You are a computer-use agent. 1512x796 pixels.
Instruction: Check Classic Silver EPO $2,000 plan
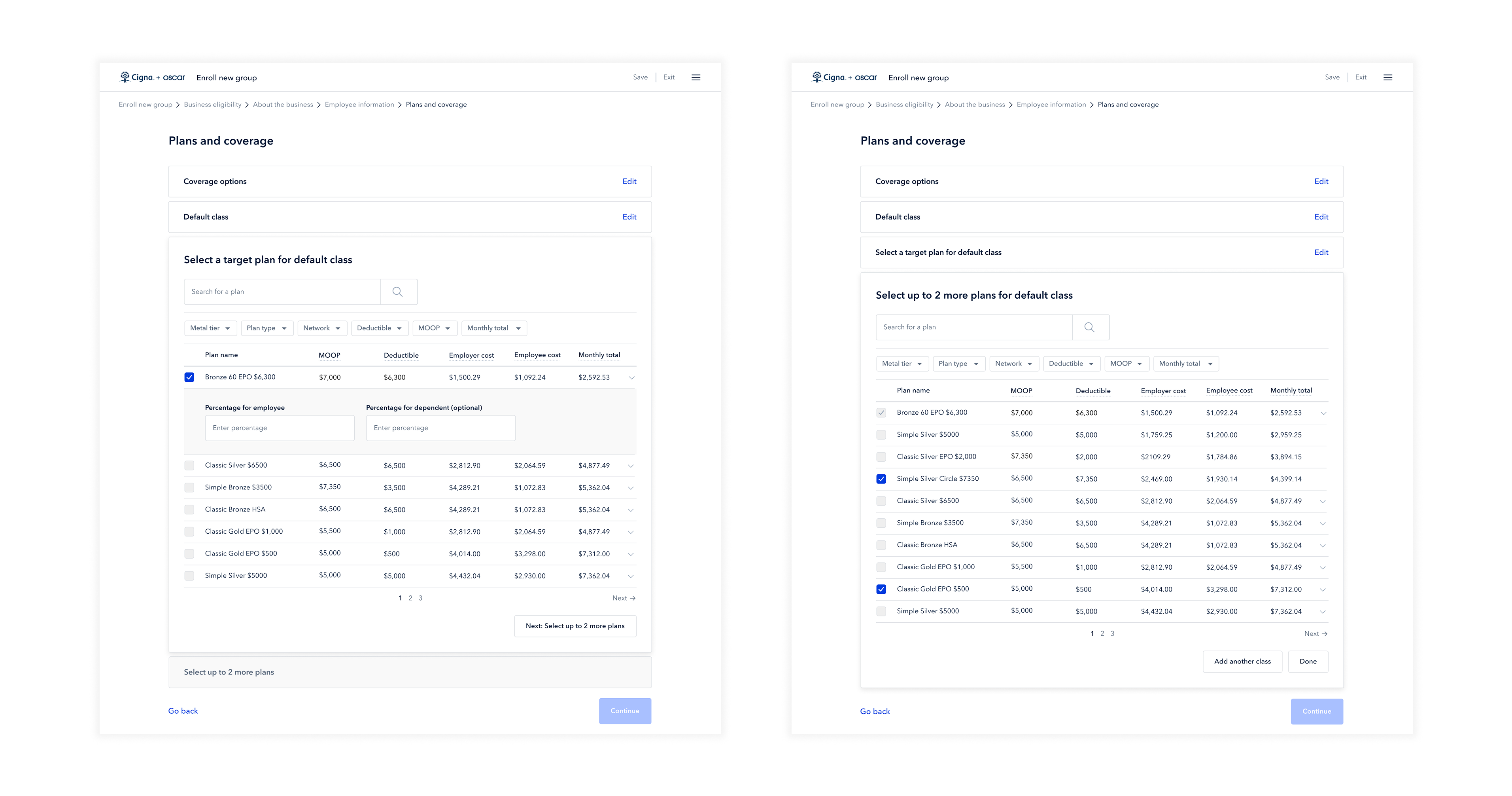(881, 457)
